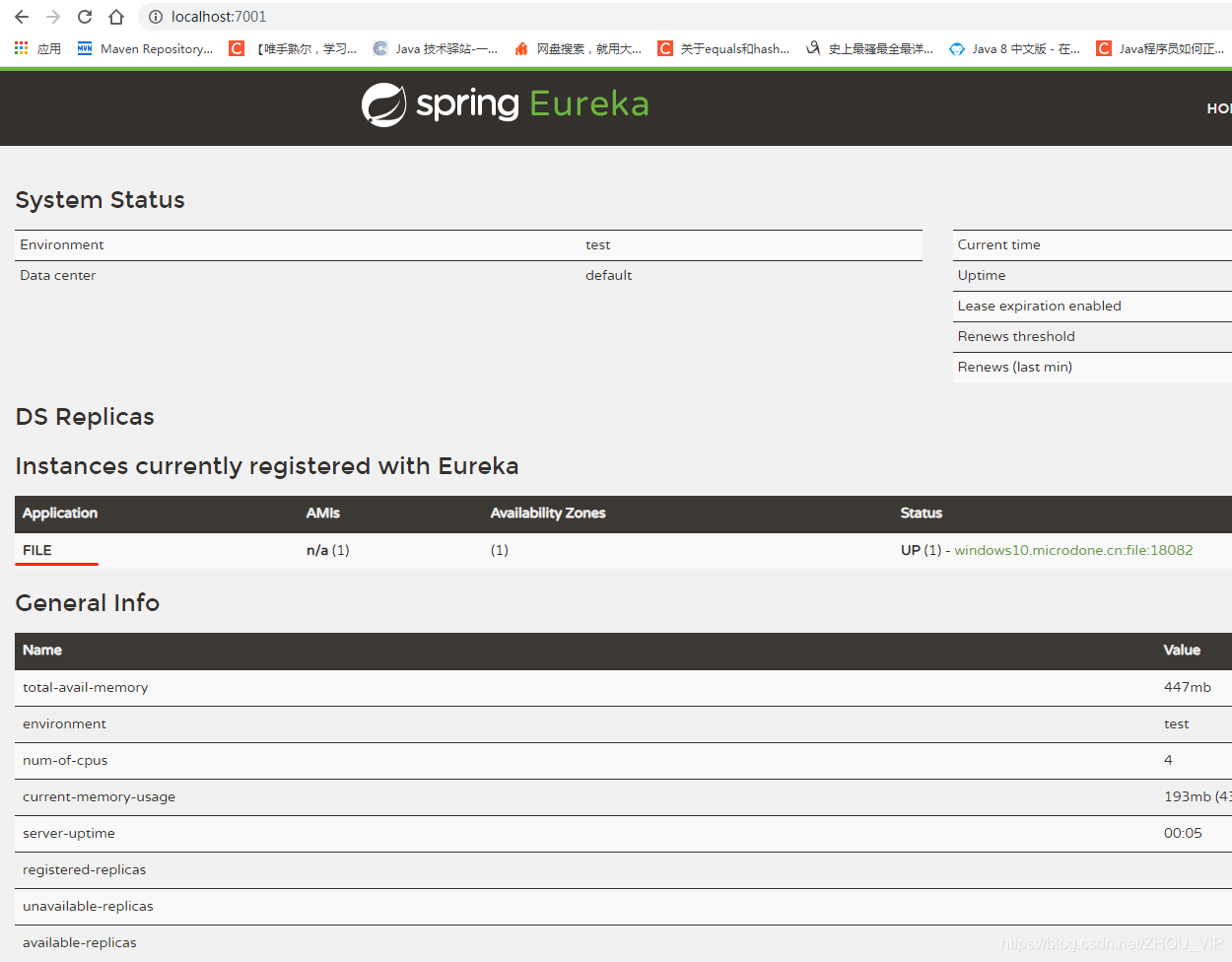1232x962 pixels.
Task: Click the General Info heading
Action: 88,603
